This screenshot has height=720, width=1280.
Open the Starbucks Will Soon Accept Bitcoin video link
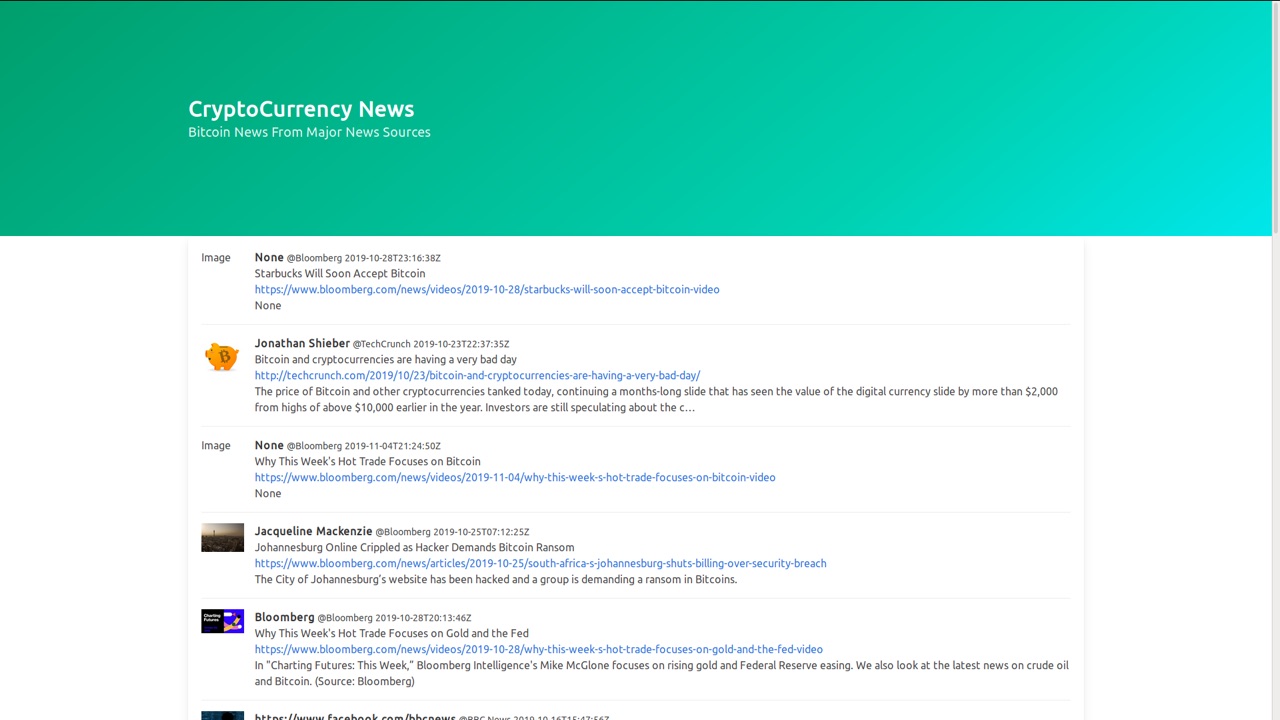(x=487, y=290)
